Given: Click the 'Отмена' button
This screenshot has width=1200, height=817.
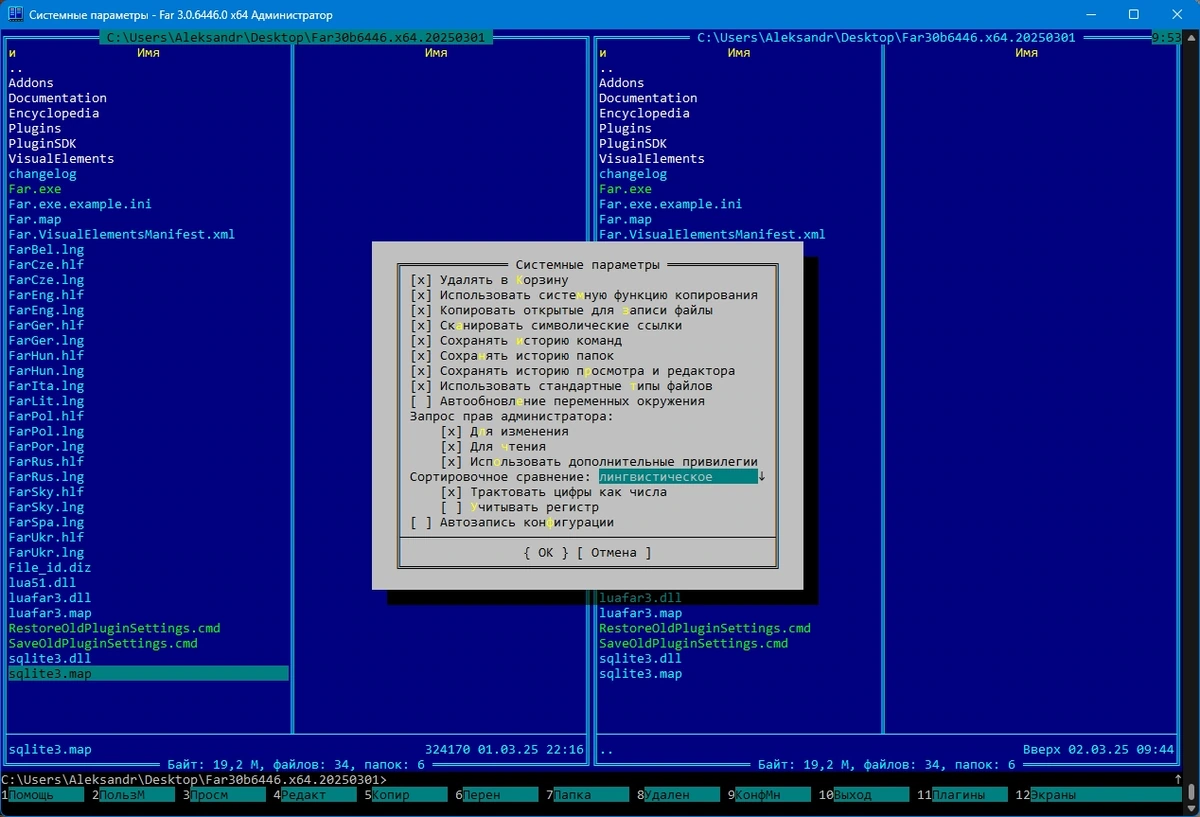Looking at the screenshot, I should (614, 552).
